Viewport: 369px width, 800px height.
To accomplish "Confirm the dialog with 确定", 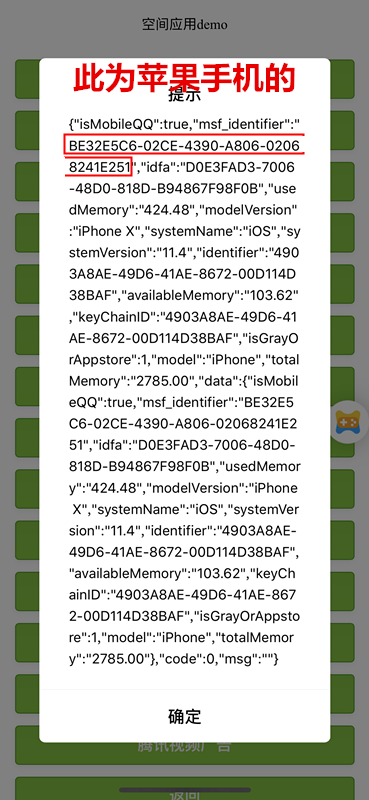I will (184, 716).
